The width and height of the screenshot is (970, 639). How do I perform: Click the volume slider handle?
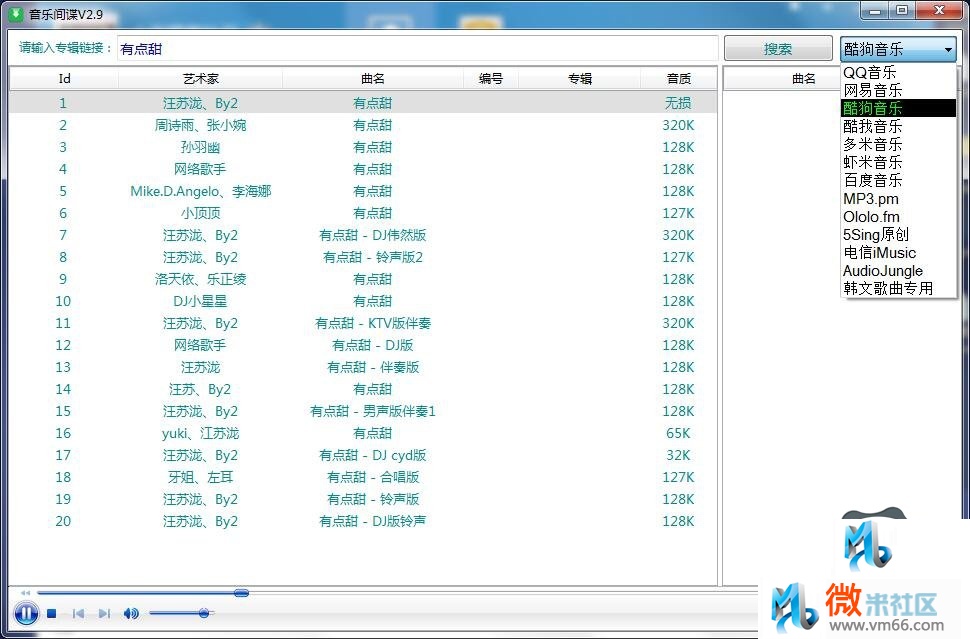tap(204, 613)
